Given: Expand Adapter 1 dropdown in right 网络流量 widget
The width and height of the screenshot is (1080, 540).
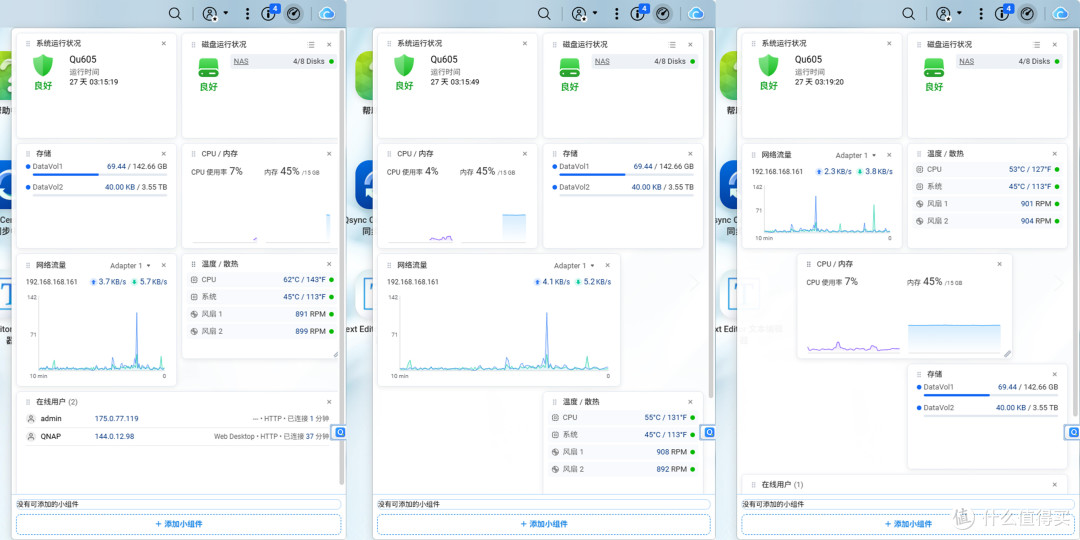Looking at the screenshot, I should (856, 155).
